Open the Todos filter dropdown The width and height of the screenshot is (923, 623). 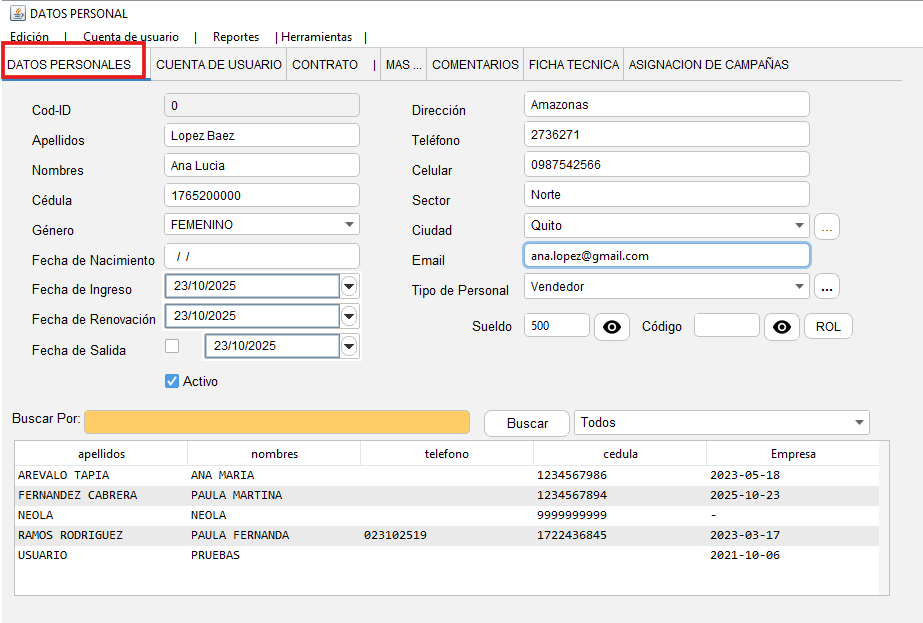[x=859, y=423]
